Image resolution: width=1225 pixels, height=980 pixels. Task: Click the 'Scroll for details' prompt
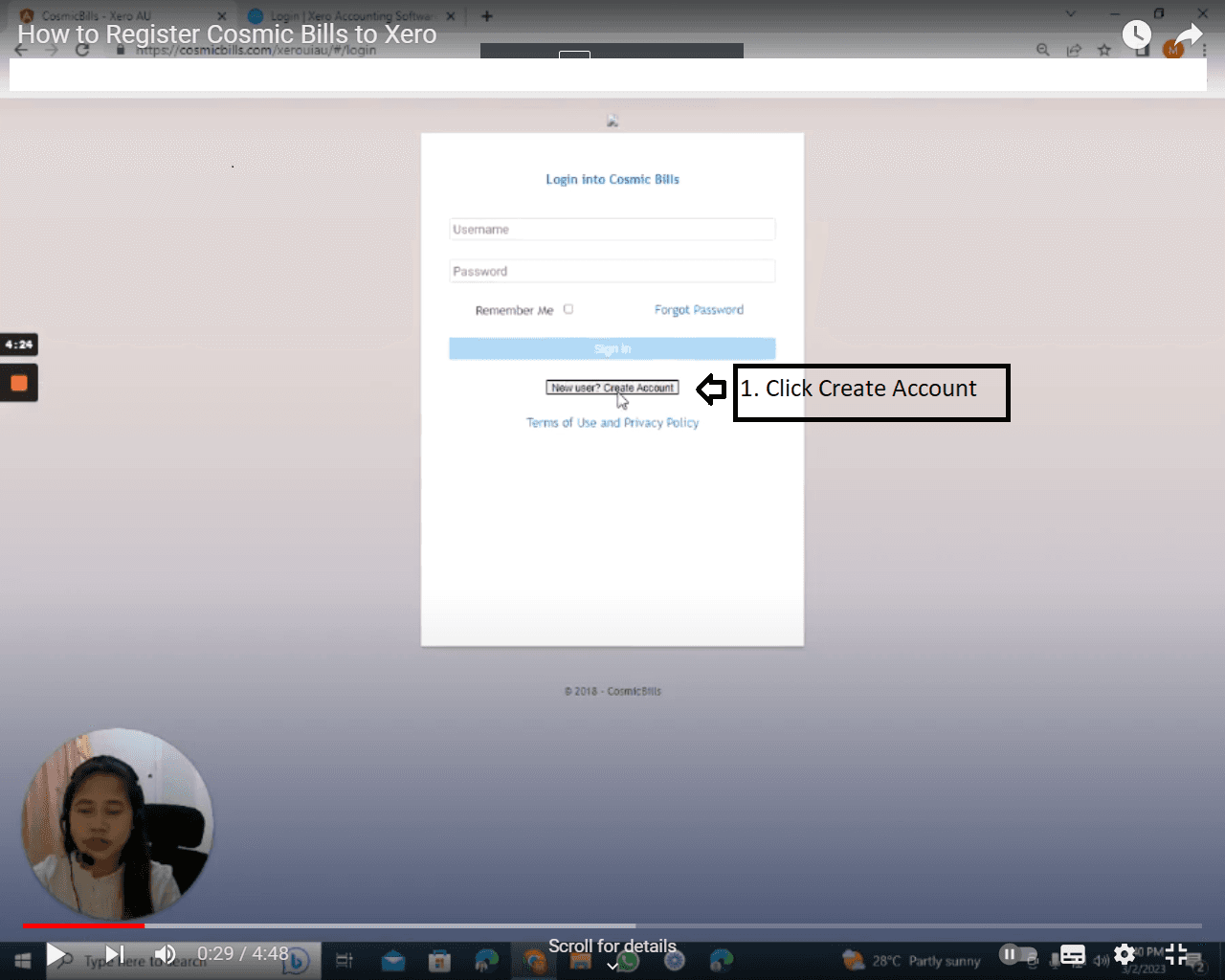pyautogui.click(x=612, y=947)
